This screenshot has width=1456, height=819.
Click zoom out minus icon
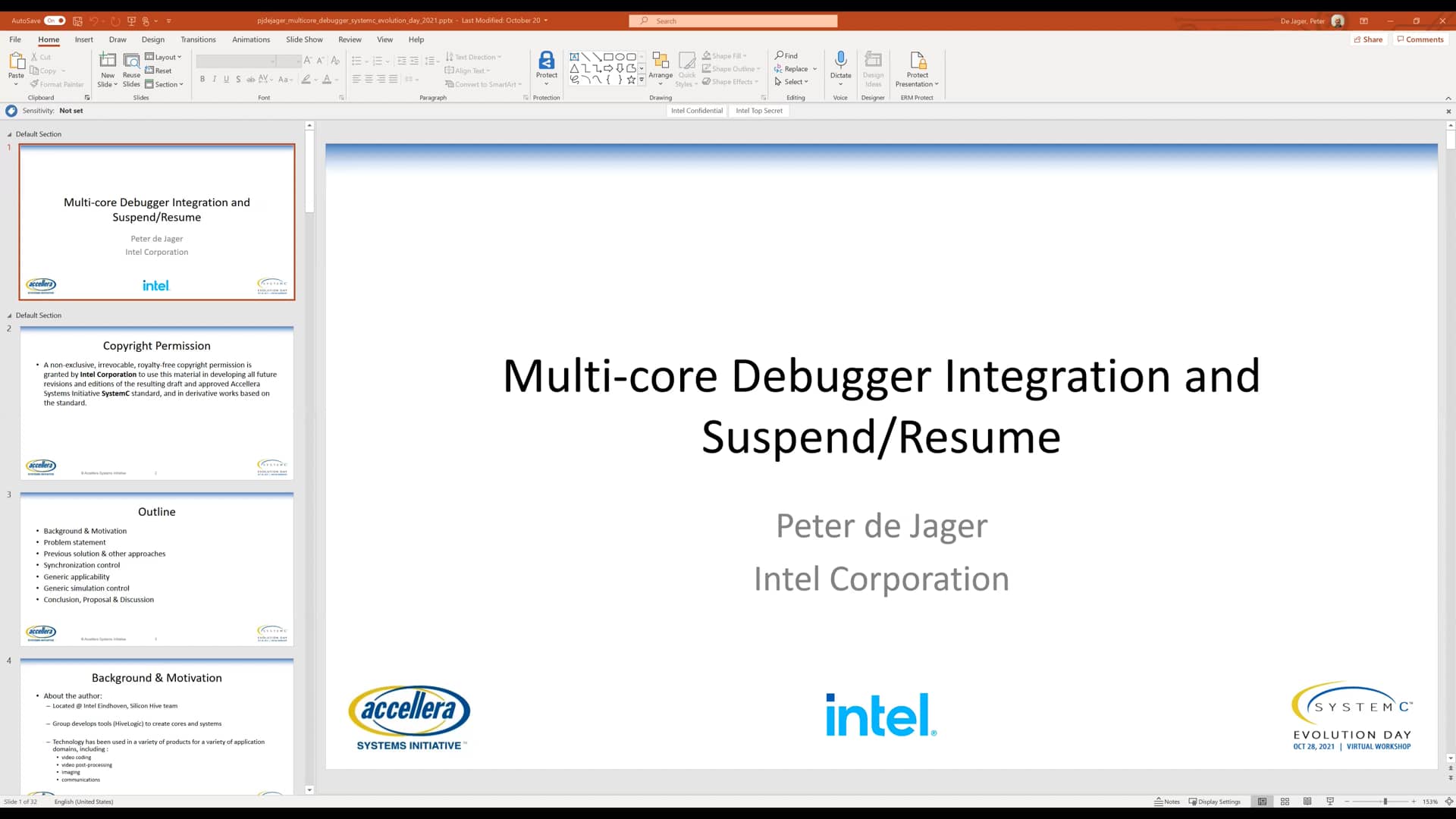[x=1347, y=802]
